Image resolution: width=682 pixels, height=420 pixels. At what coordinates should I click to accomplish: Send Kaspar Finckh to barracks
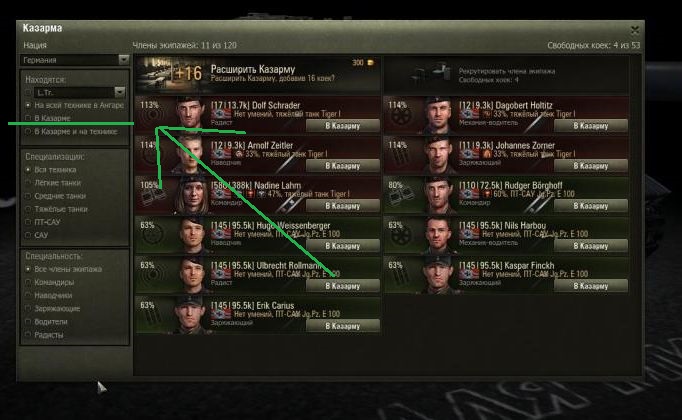point(591,286)
